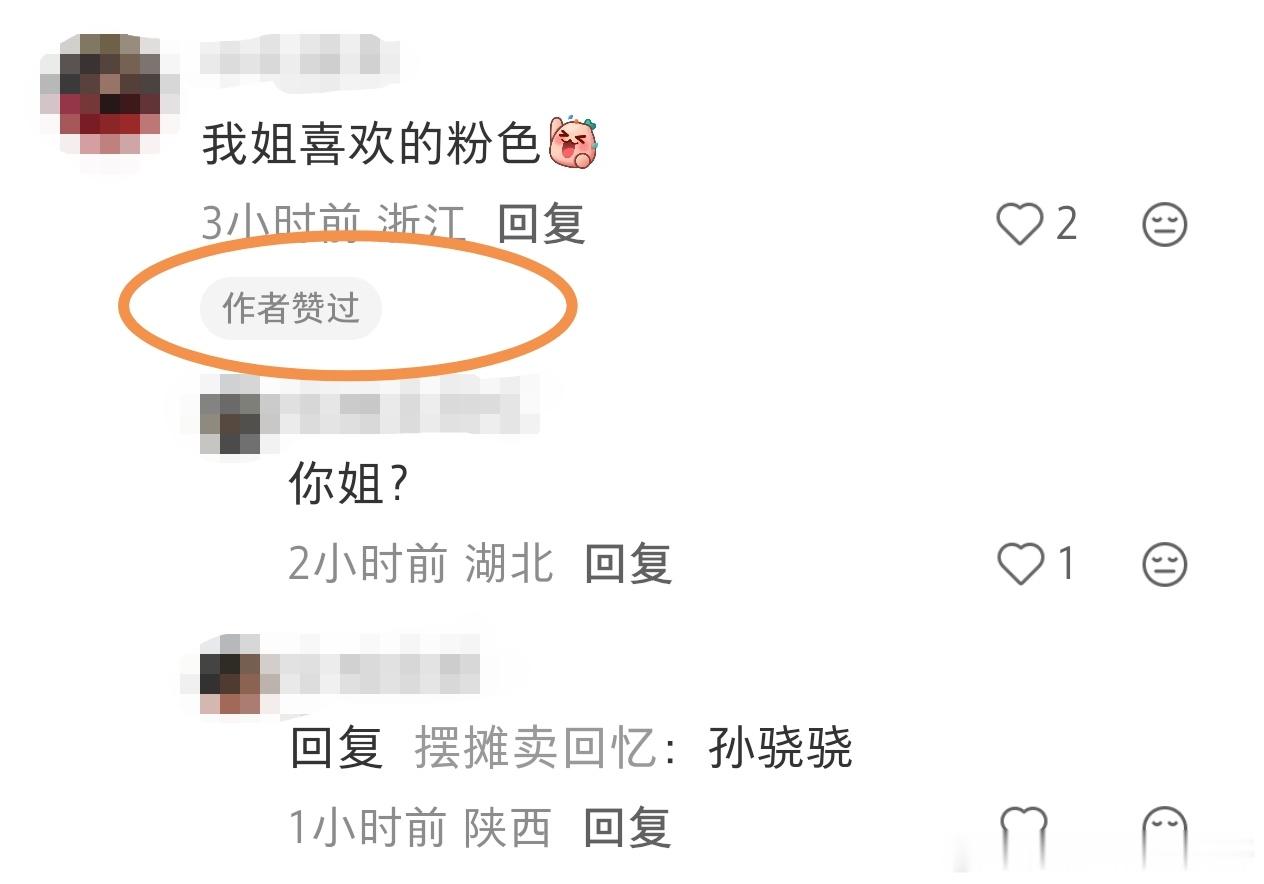Open the mentioned user 摆摊卖回忆 profile
Image resolution: width=1264 pixels, height=884 pixels.
tap(535, 748)
